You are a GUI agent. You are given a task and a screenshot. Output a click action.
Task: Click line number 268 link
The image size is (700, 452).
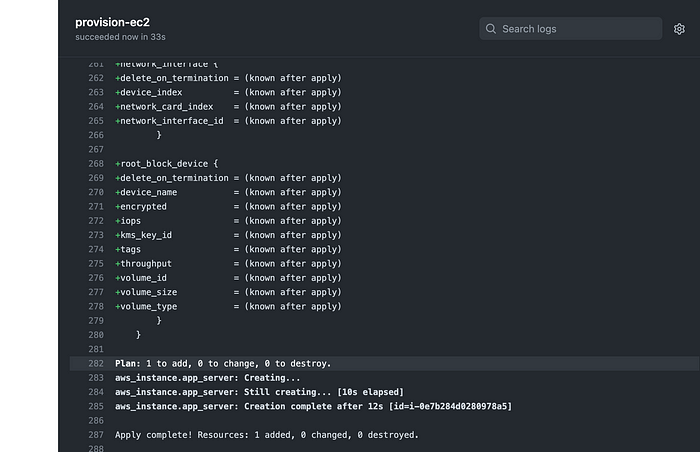tap(96, 164)
